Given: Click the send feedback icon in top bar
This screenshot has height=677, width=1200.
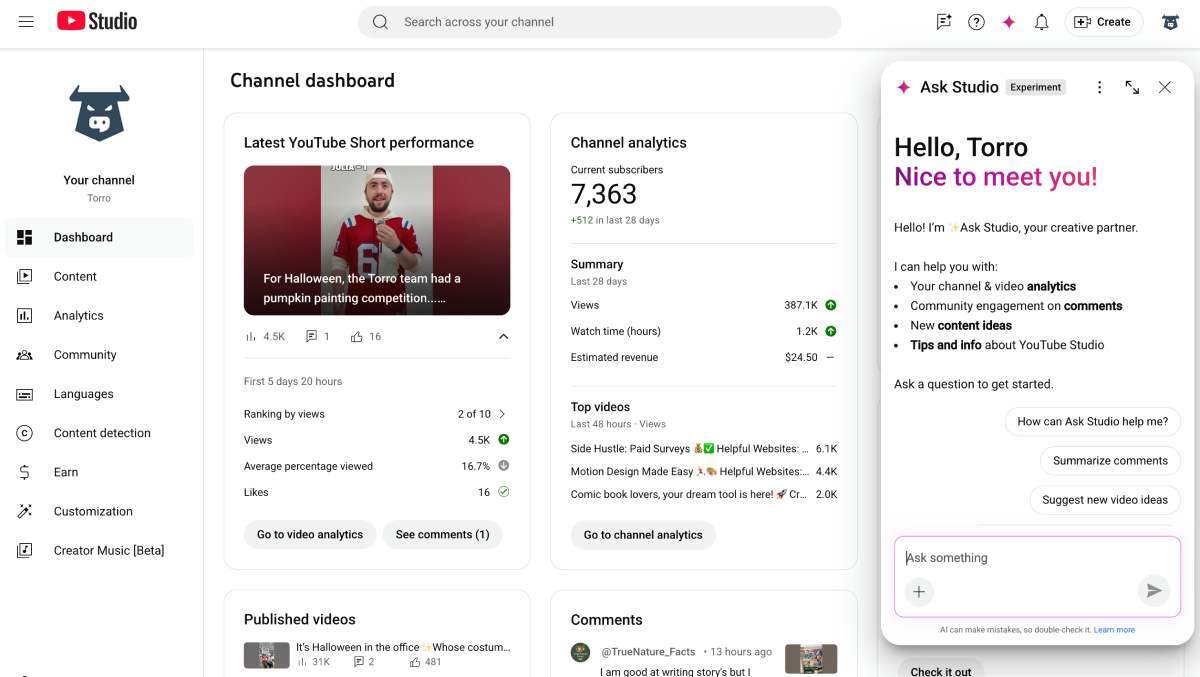Looking at the screenshot, I should click(943, 21).
